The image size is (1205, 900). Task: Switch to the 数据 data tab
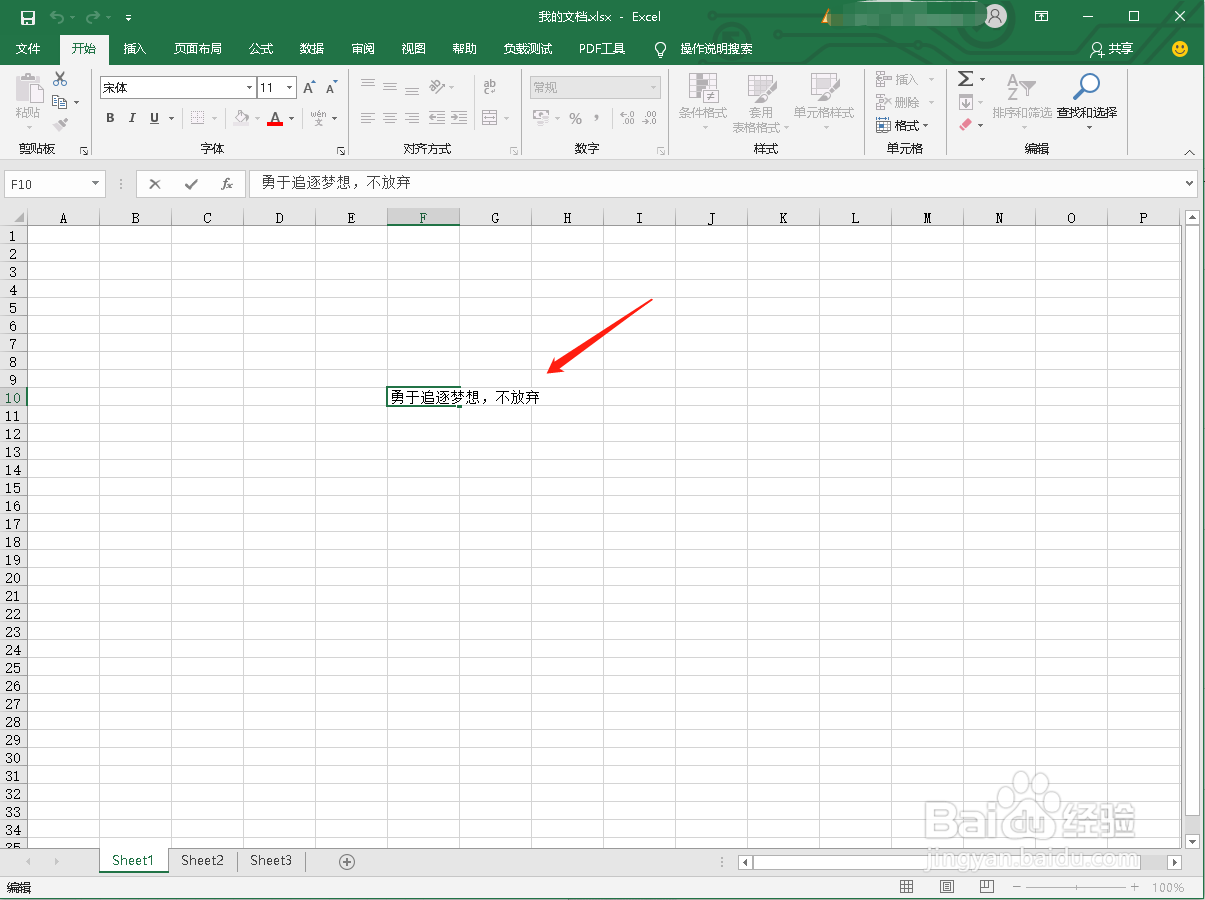pos(312,49)
